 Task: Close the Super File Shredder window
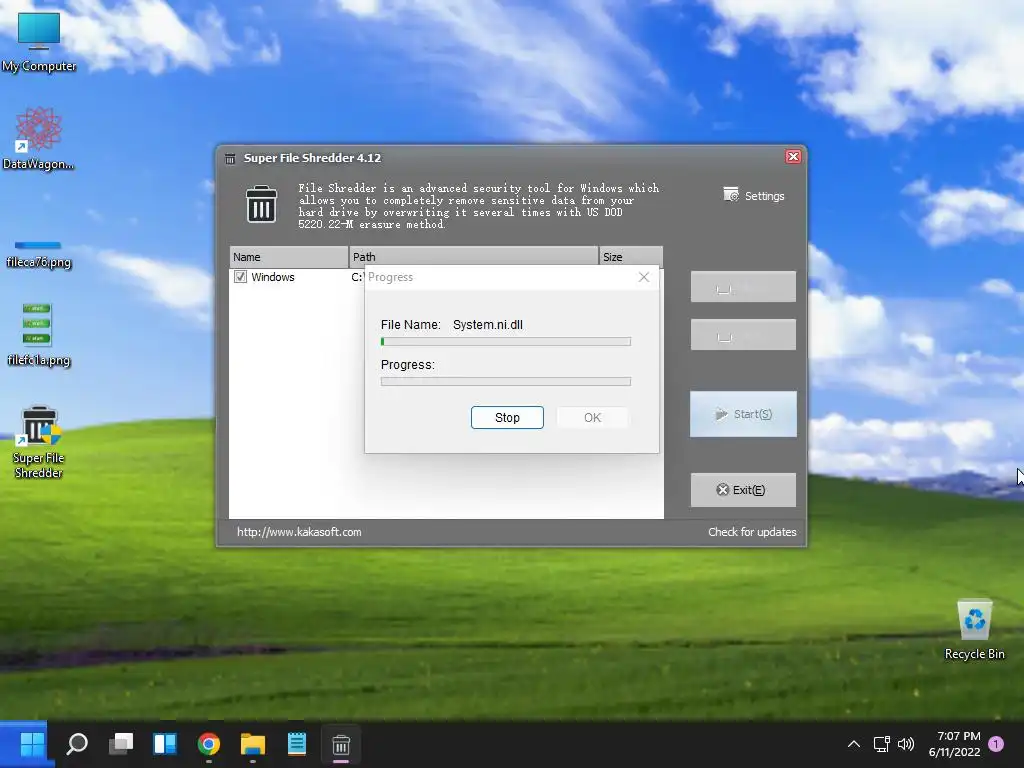point(793,157)
